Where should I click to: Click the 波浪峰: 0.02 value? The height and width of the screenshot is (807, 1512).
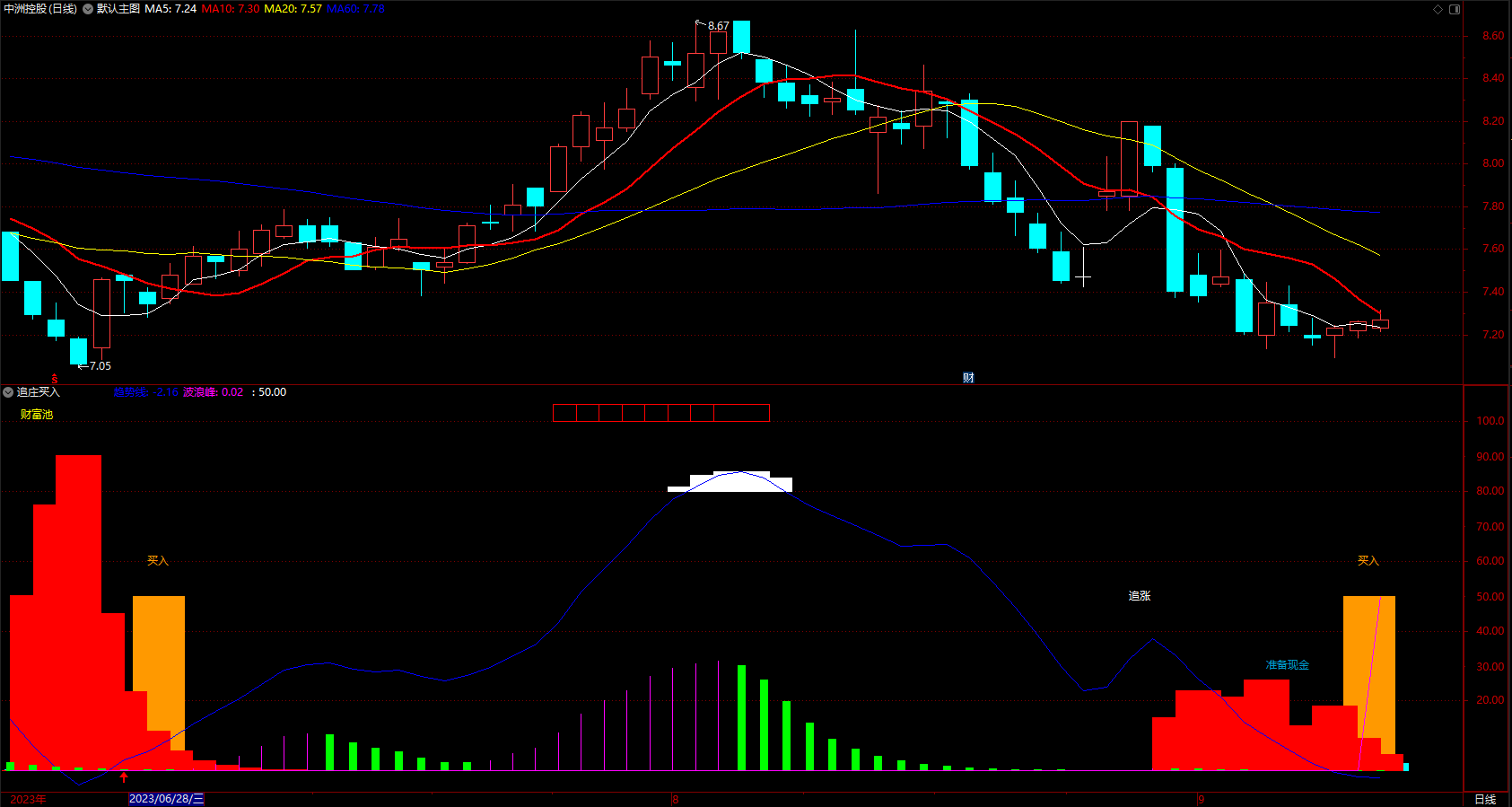pos(214,392)
